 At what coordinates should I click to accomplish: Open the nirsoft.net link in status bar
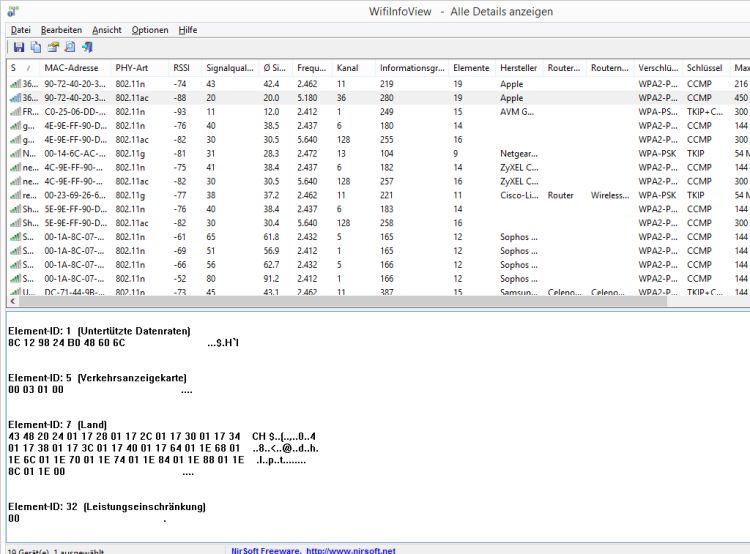[x=351, y=550]
